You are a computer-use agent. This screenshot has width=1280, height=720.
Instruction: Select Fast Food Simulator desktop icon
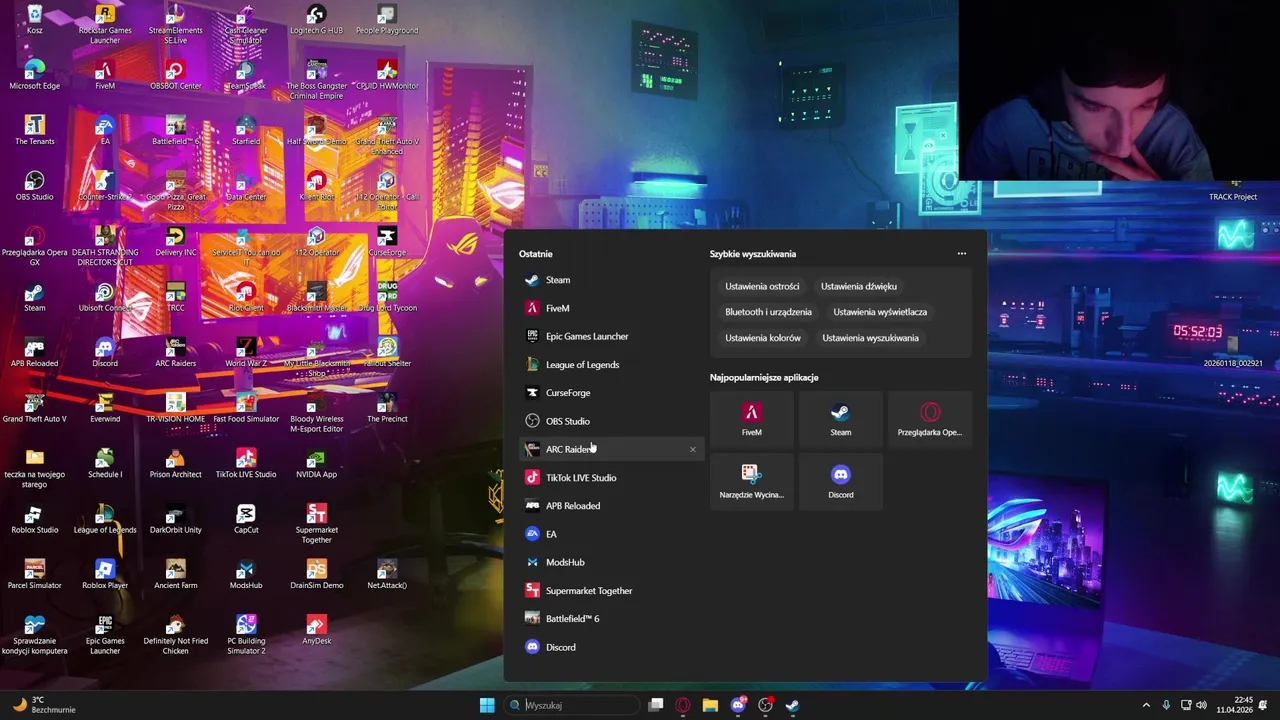click(x=246, y=408)
